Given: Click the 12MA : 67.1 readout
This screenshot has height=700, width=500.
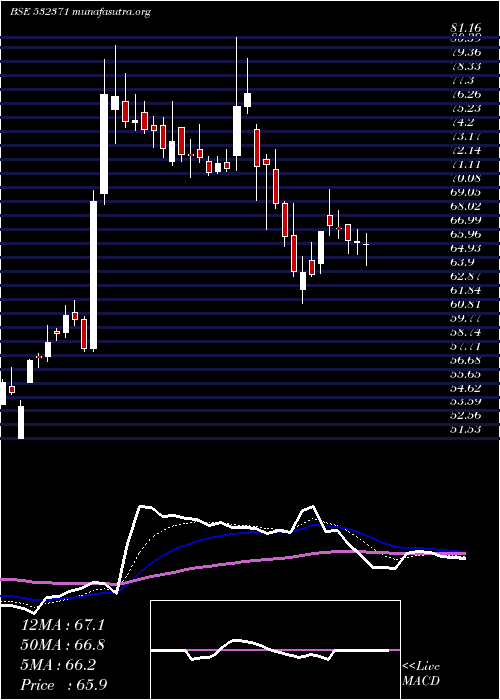Looking at the screenshot, I should 63,625.
